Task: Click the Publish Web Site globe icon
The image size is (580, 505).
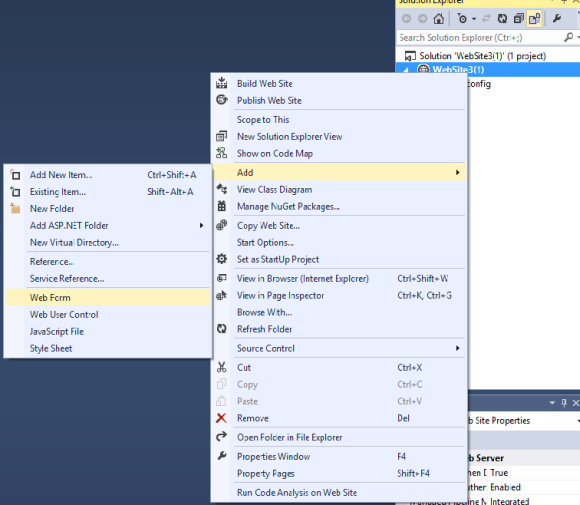Action: point(222,100)
